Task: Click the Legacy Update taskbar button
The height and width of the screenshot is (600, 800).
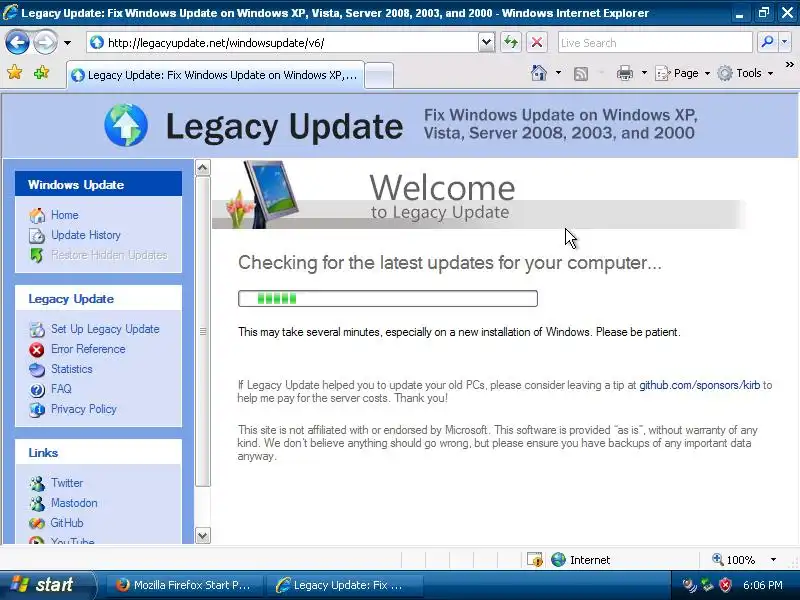Action: (x=346, y=585)
